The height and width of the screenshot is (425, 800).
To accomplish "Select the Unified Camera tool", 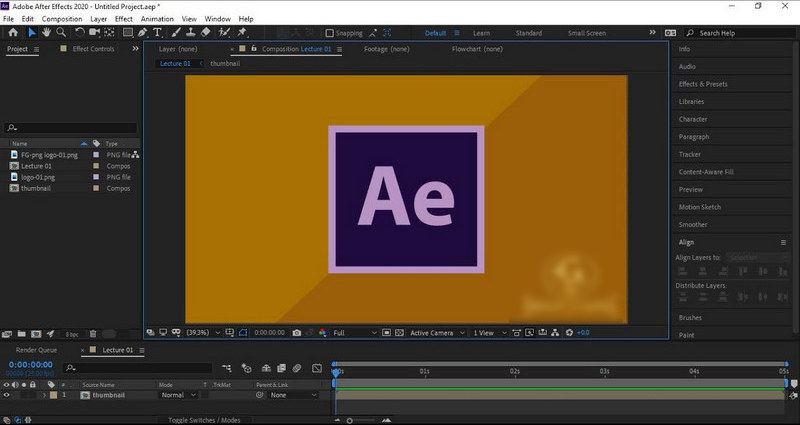I will (x=94, y=32).
